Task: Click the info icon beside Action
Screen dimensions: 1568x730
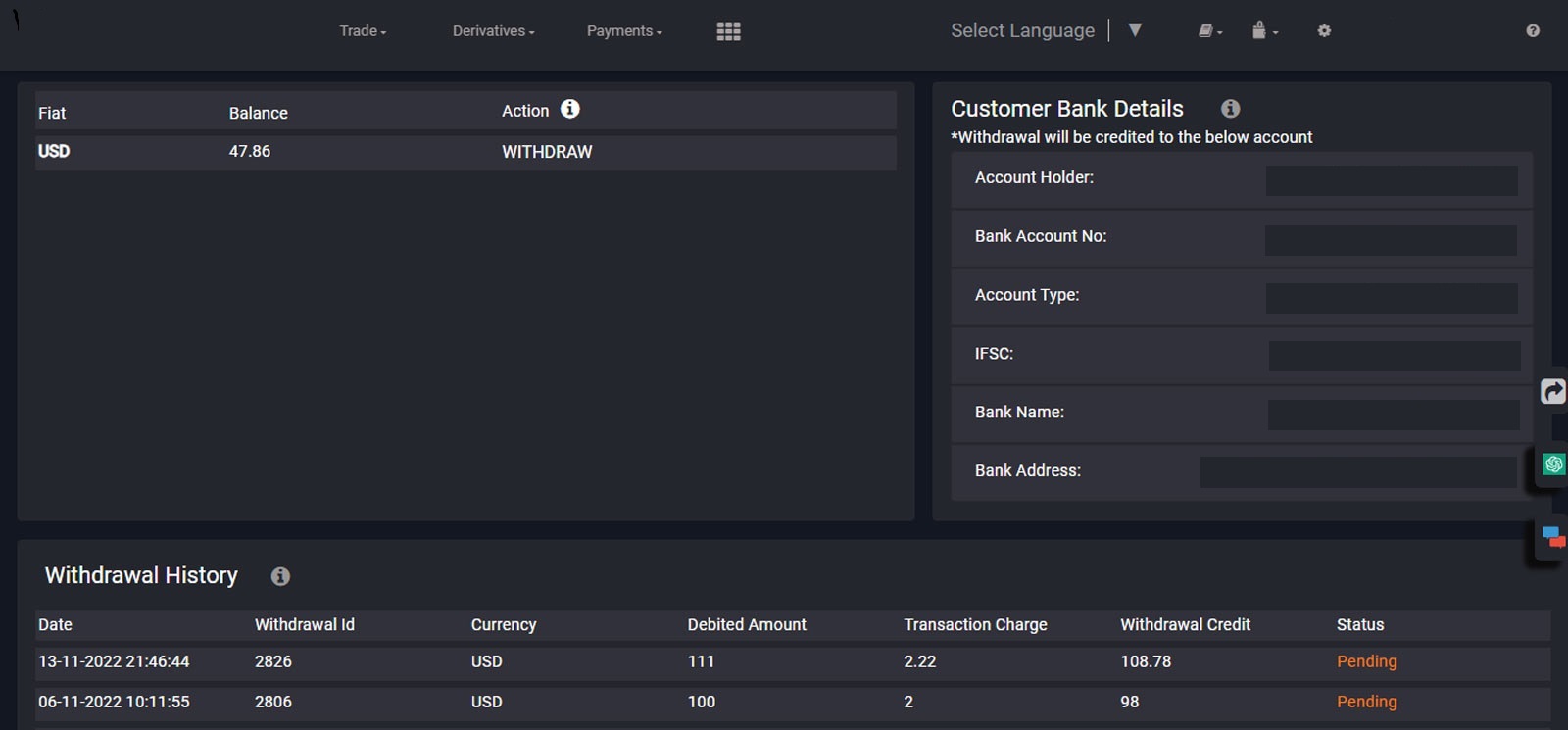Action: tap(570, 110)
